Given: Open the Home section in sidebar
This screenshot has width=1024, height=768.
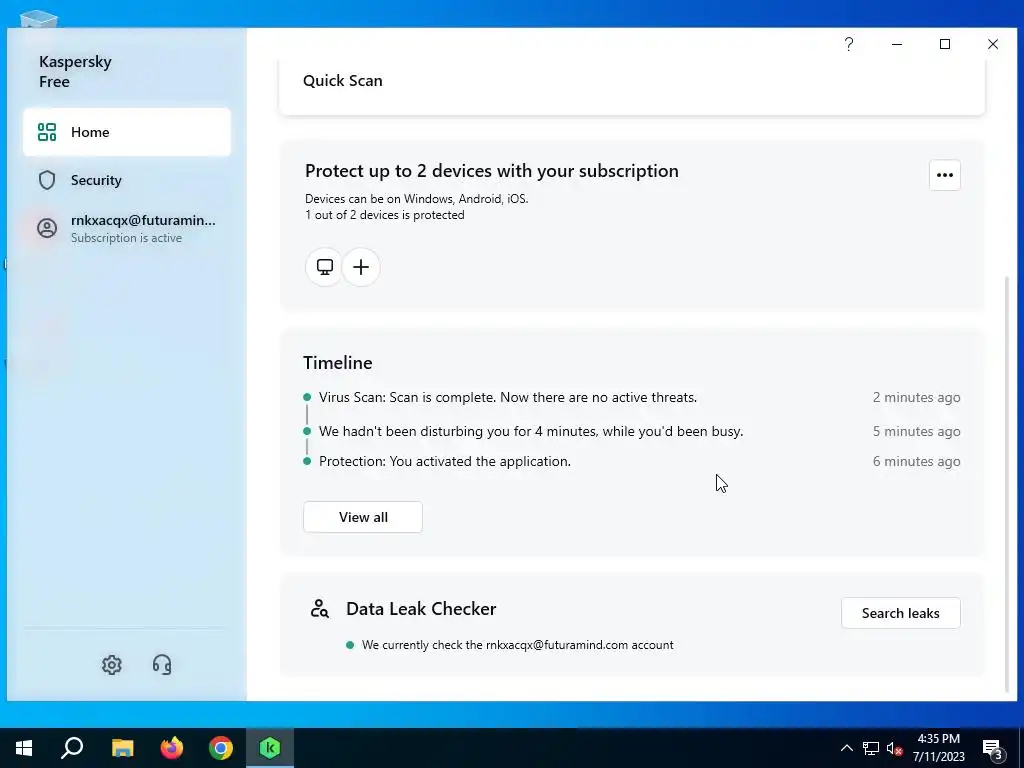Looking at the screenshot, I should coord(127,132).
